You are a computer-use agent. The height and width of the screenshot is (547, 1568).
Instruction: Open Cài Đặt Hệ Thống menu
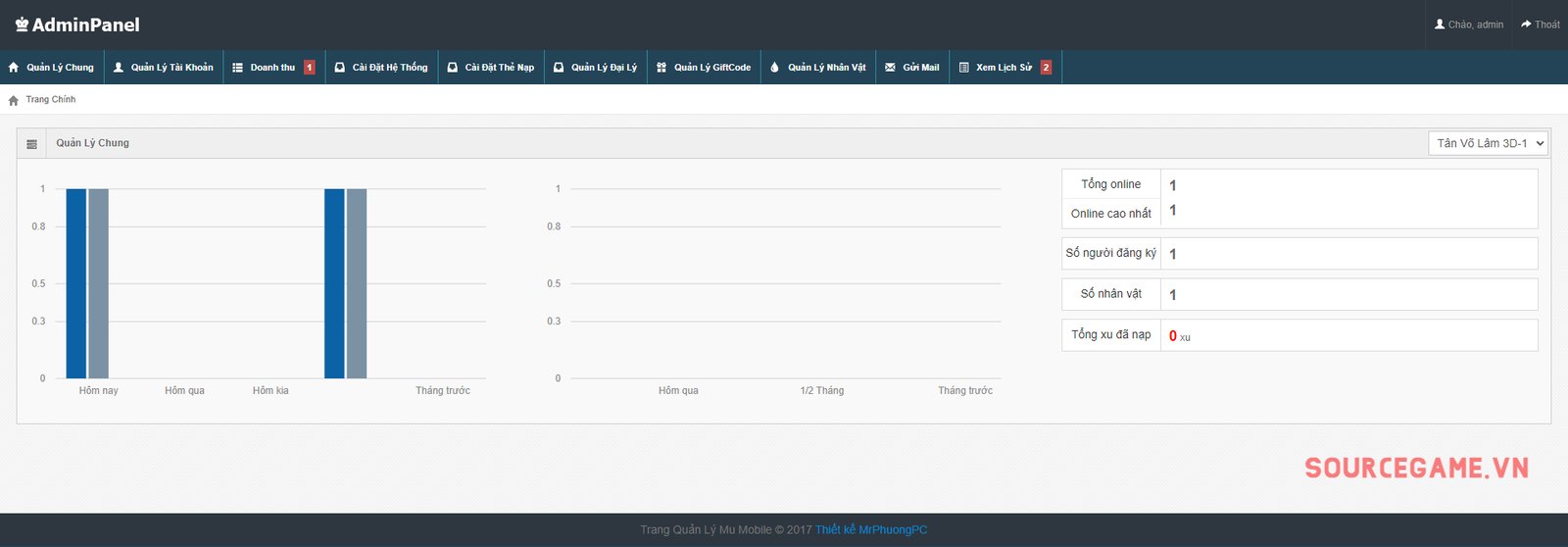tap(389, 68)
